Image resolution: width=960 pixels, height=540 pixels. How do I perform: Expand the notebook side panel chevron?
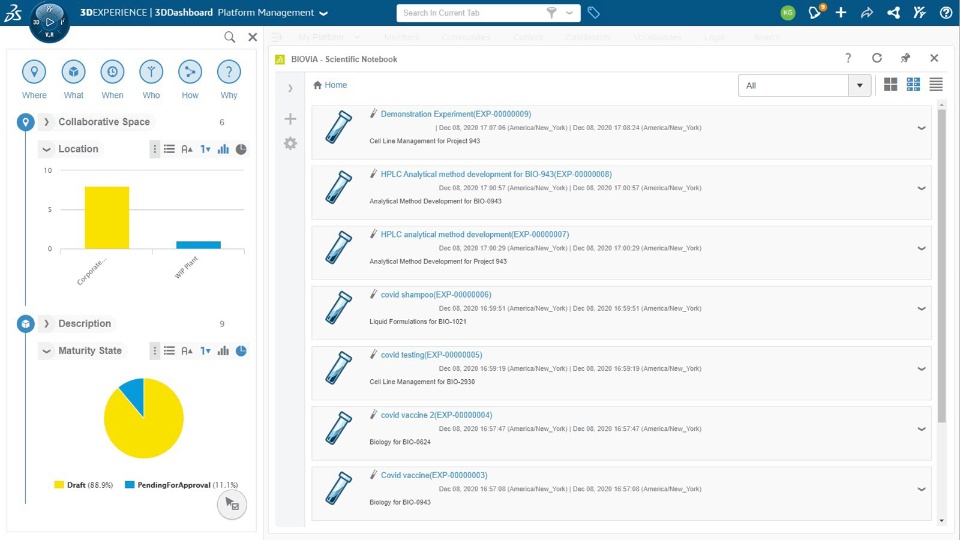coord(290,88)
